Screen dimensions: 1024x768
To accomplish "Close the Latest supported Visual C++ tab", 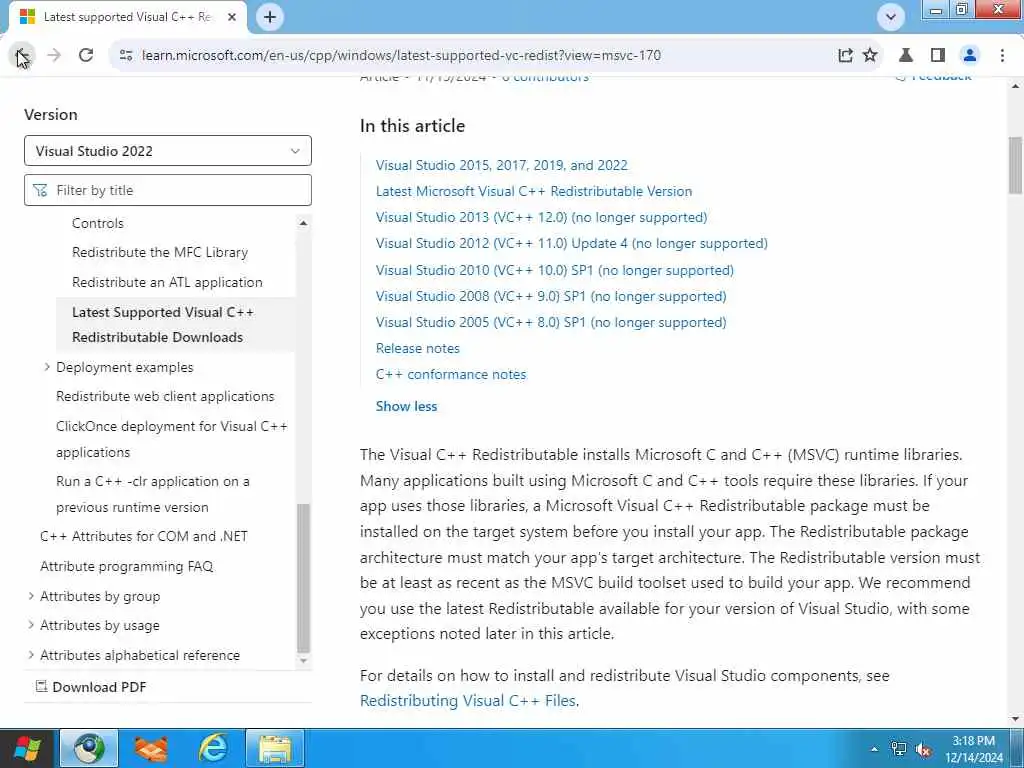I will click(232, 18).
